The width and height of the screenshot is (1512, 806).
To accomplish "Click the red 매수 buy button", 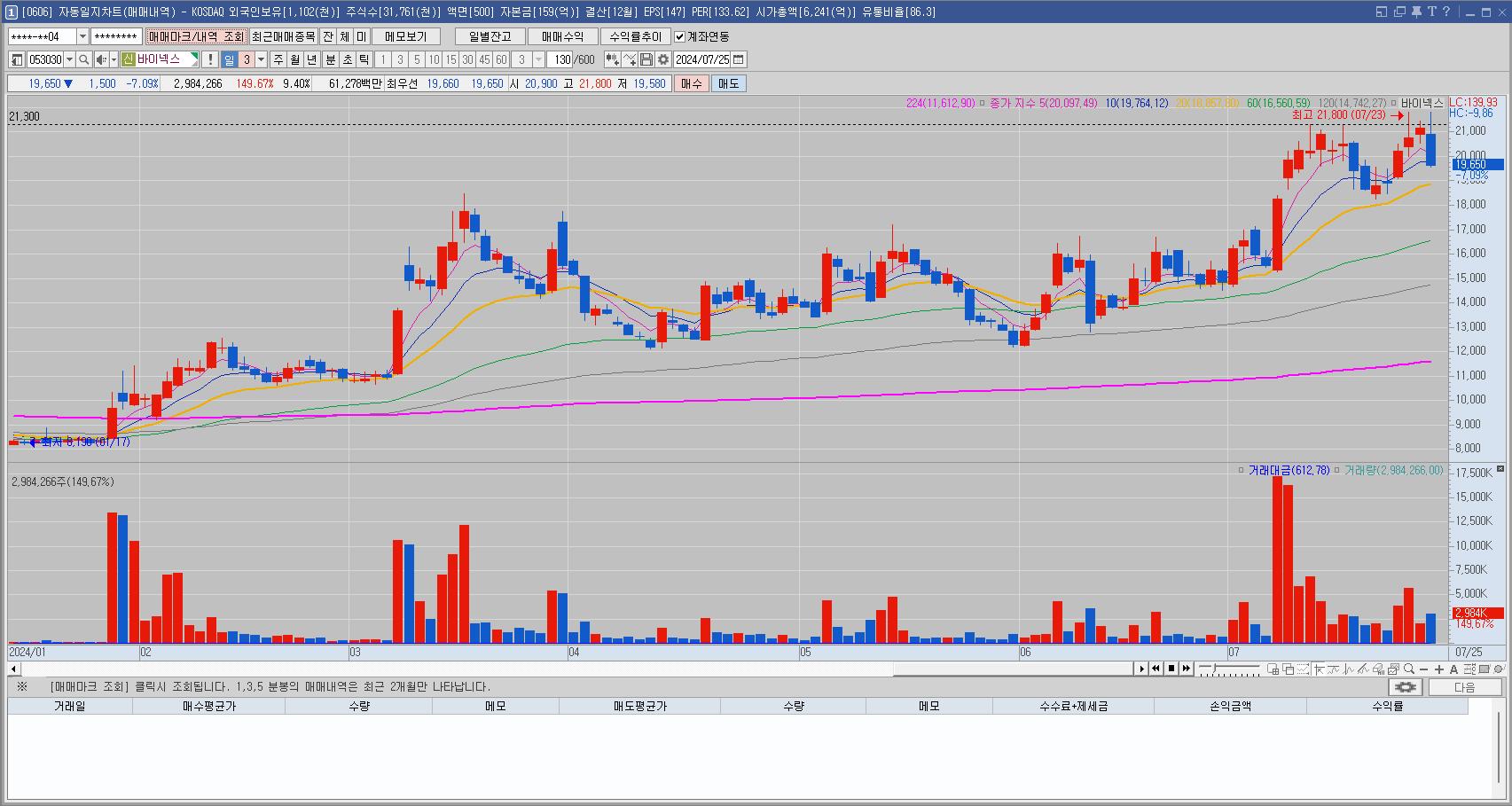I will 691,83.
